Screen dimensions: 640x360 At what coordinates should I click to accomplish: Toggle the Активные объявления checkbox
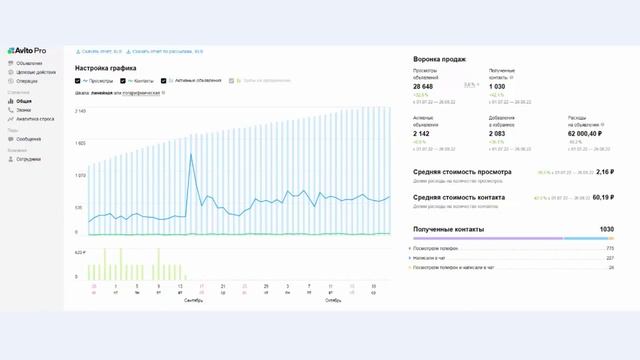[x=164, y=81]
